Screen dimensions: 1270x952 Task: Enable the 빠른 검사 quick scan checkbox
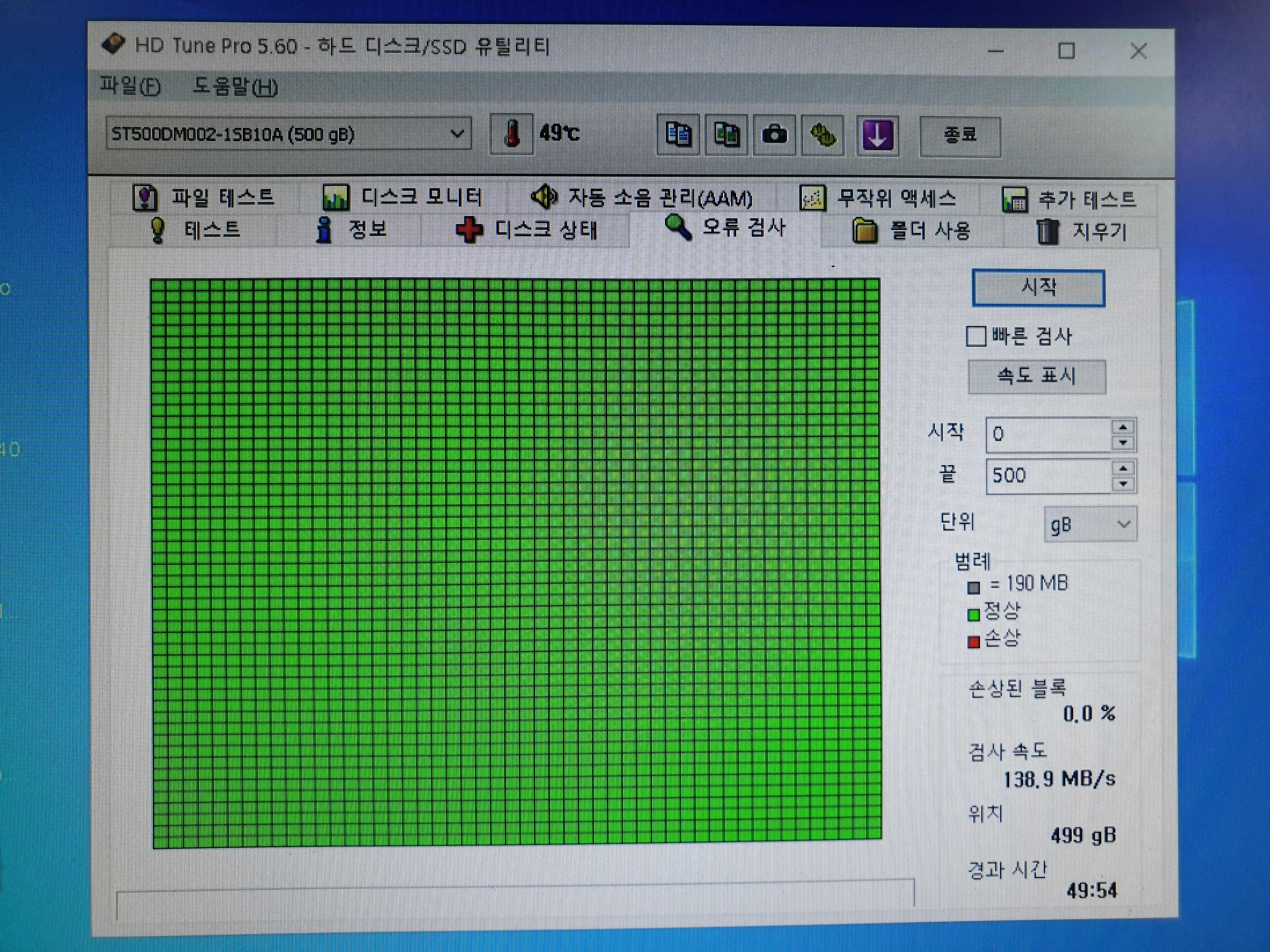[x=976, y=336]
